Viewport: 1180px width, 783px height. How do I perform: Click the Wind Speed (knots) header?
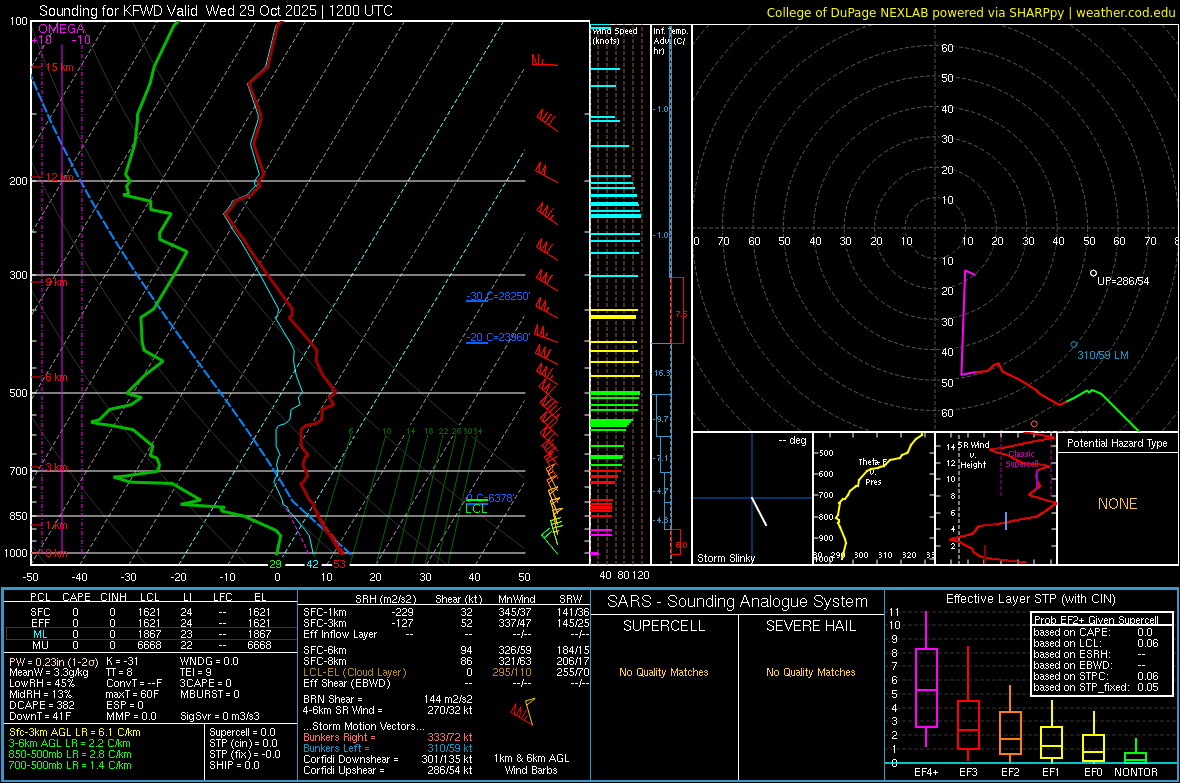point(614,35)
